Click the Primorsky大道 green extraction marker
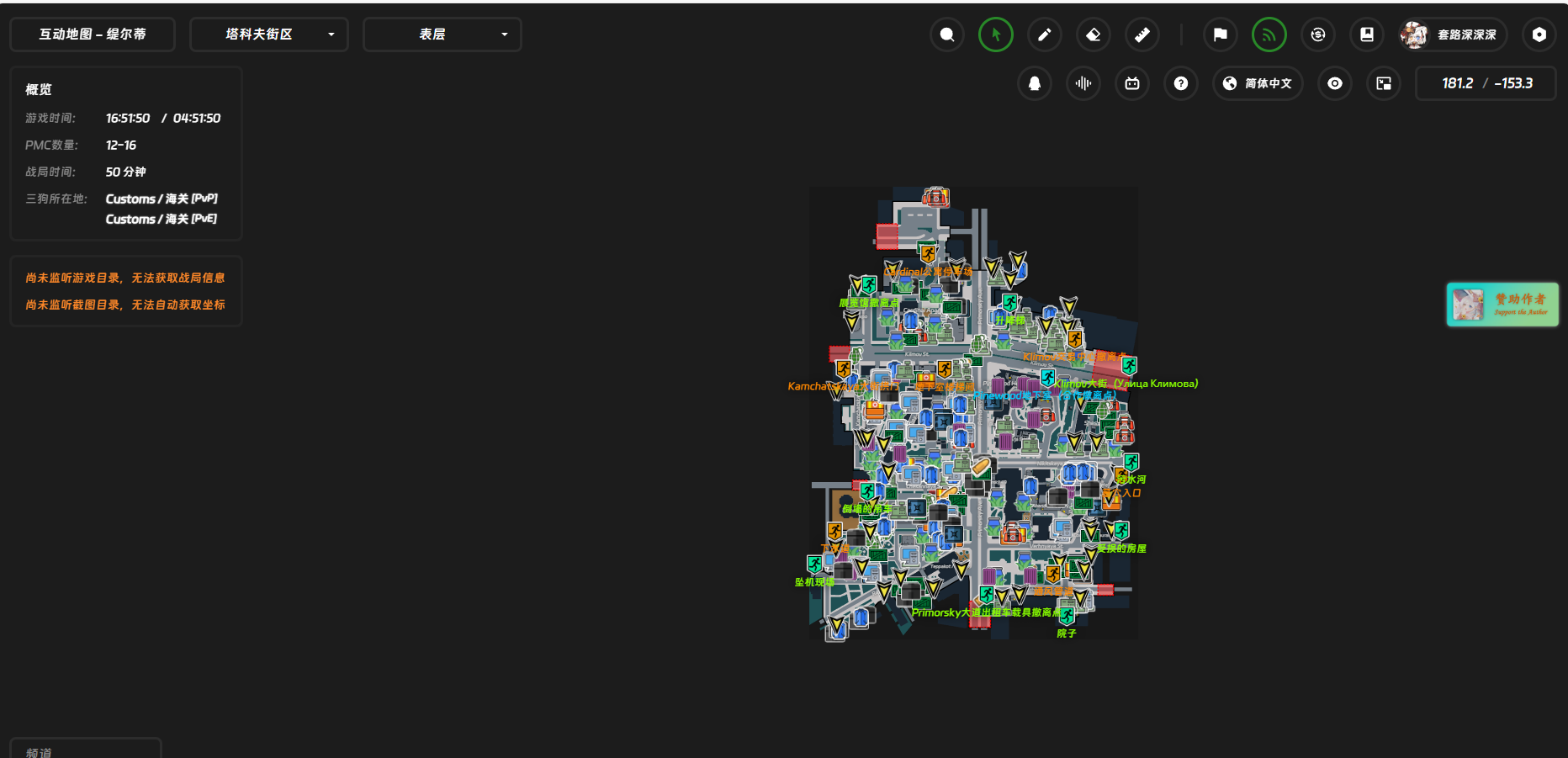 [x=987, y=595]
